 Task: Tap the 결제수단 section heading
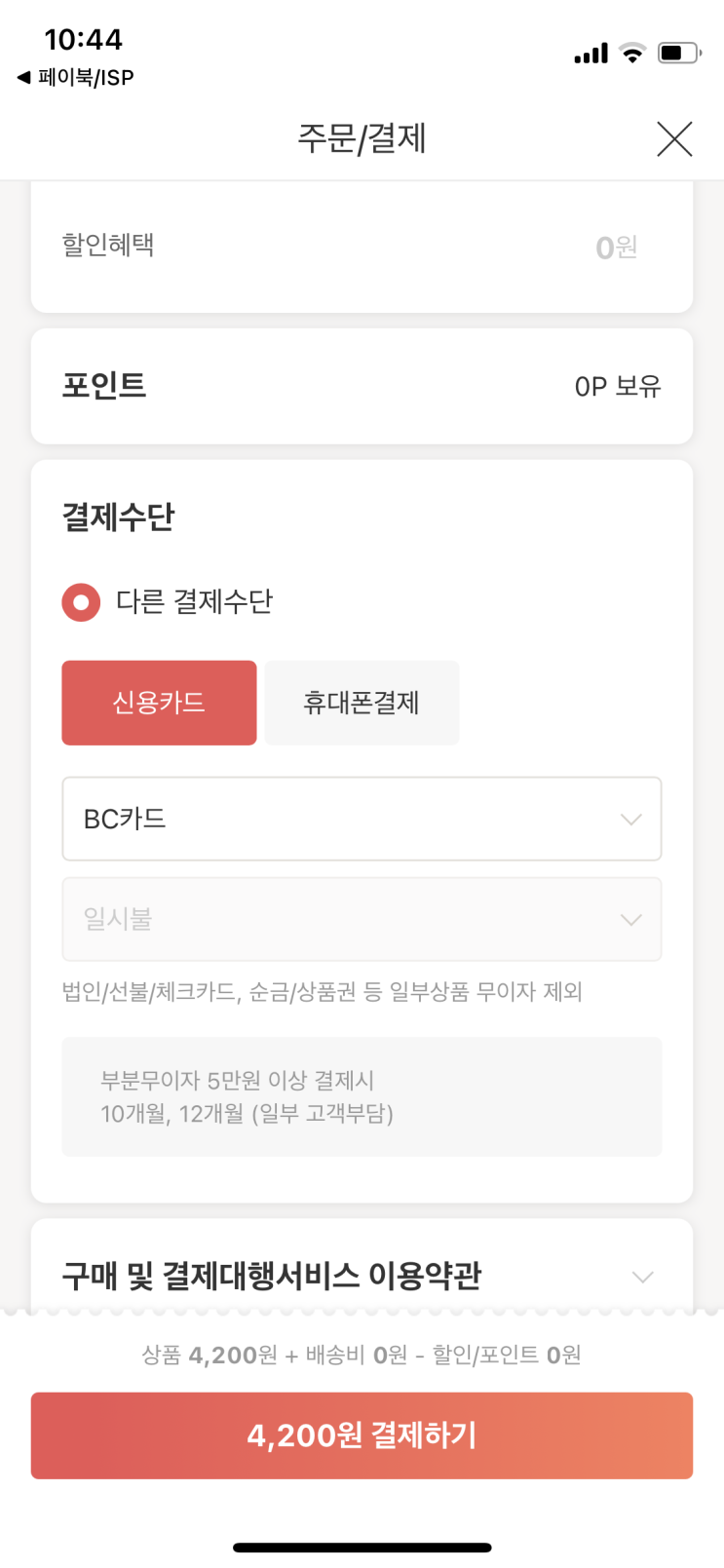coord(119,516)
